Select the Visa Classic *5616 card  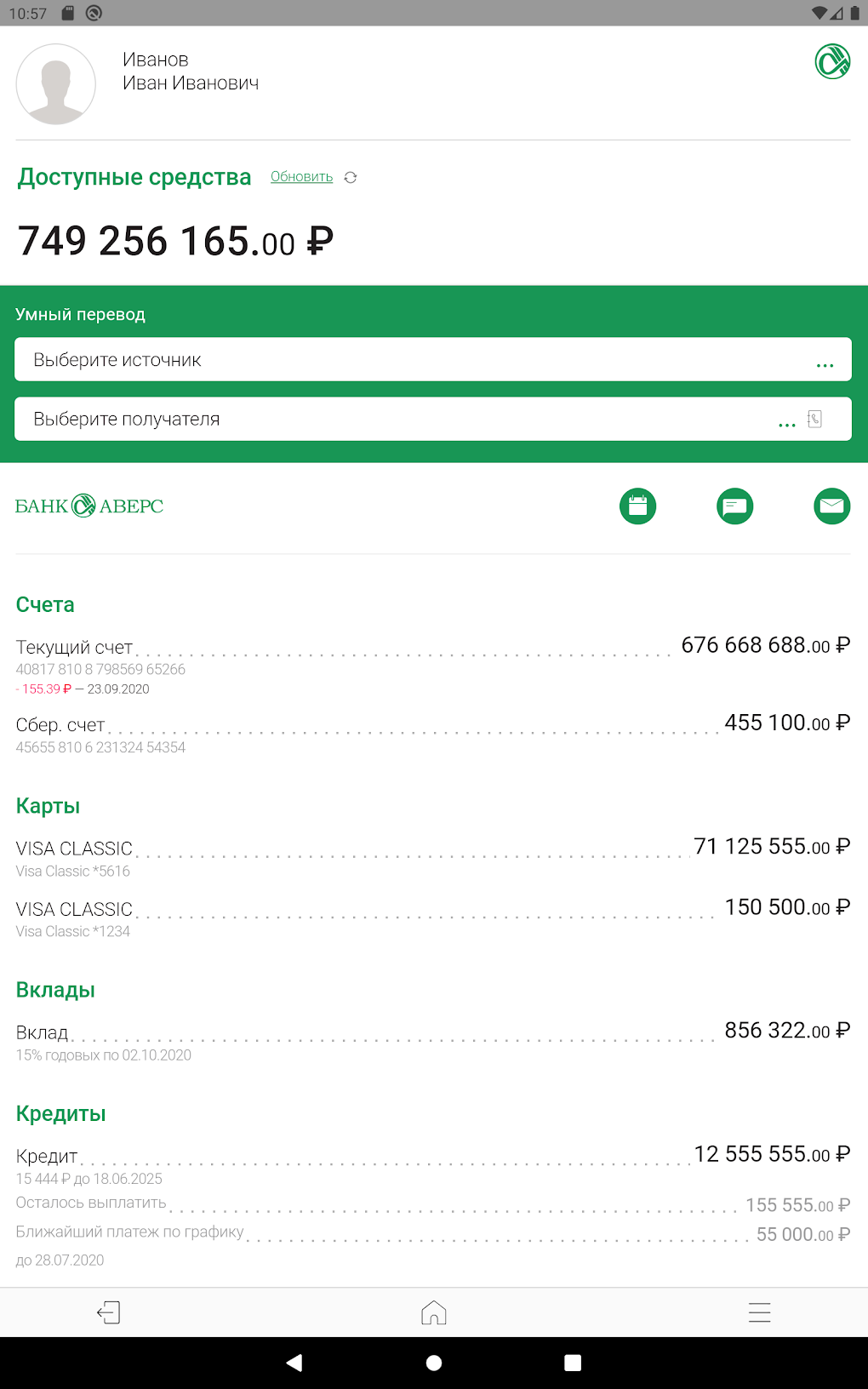tap(432, 858)
